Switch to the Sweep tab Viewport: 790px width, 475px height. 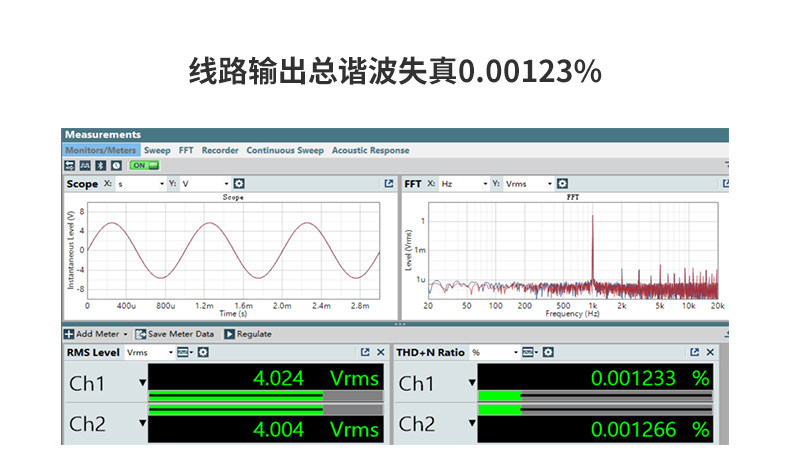pos(157,150)
